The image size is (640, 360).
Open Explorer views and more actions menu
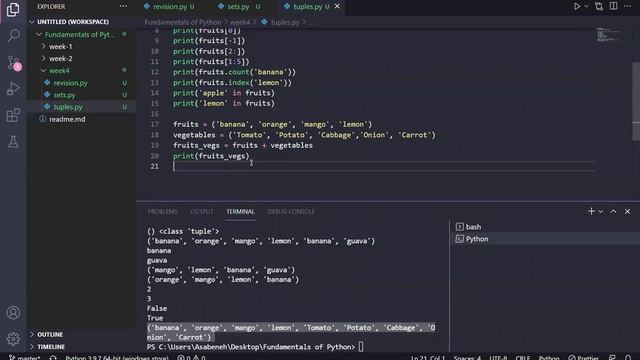coord(123,7)
